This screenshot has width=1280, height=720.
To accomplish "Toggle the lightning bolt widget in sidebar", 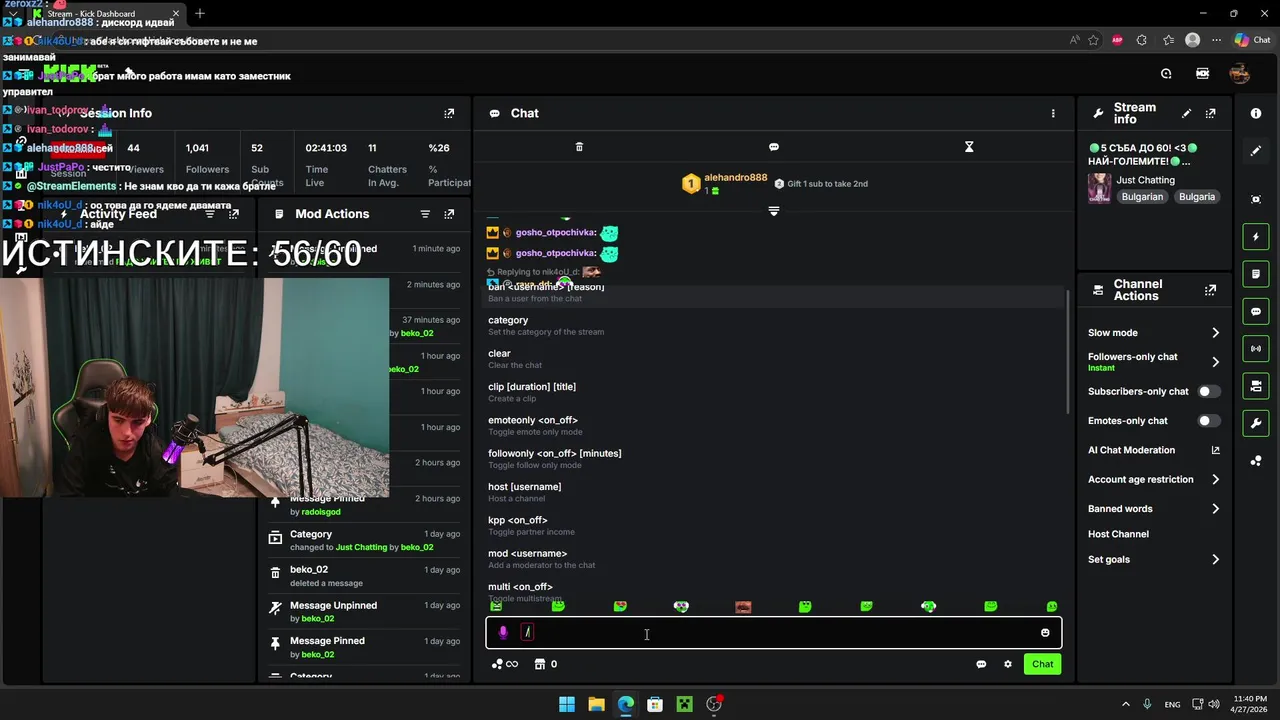I will point(1256,237).
